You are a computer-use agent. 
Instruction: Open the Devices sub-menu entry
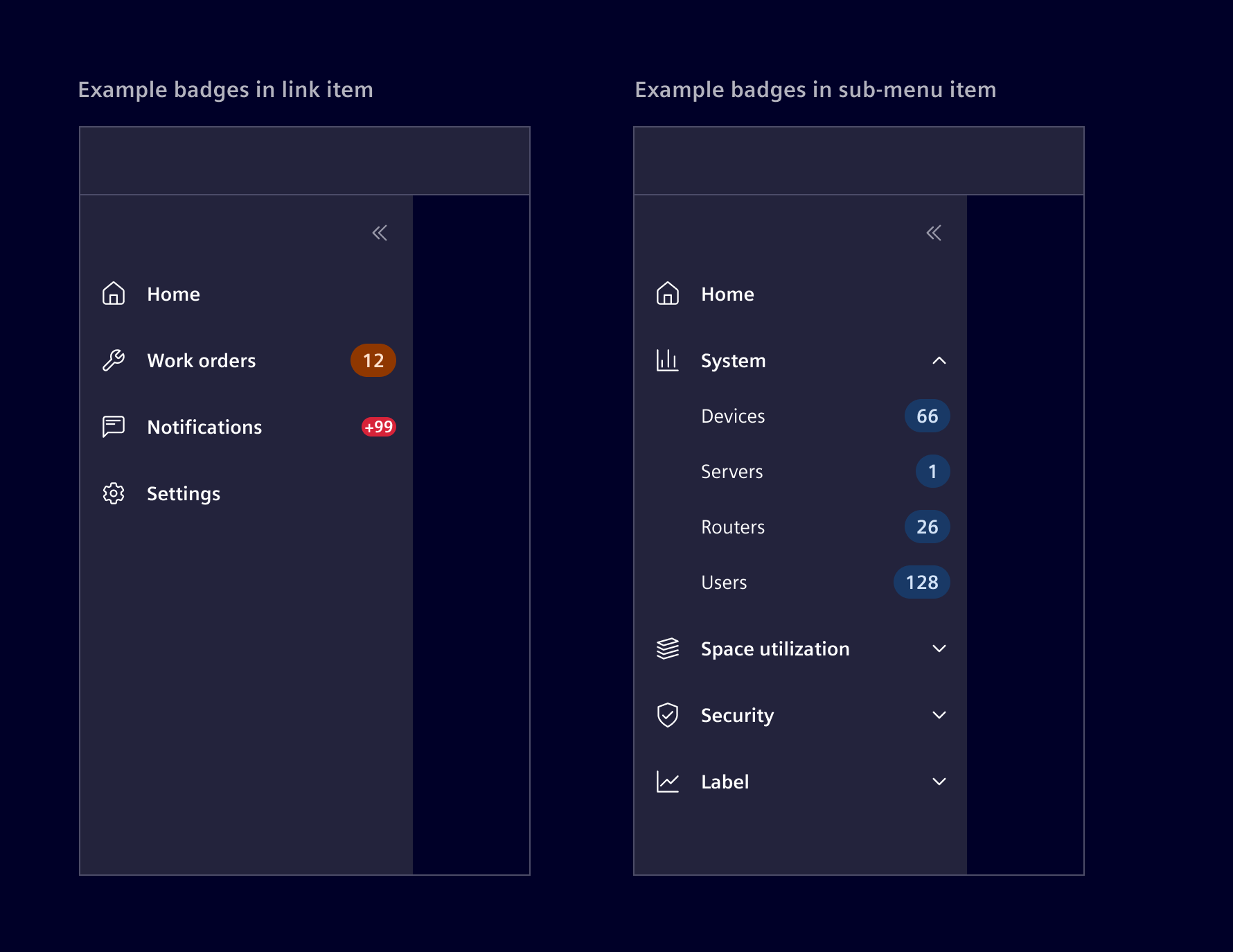pos(733,416)
